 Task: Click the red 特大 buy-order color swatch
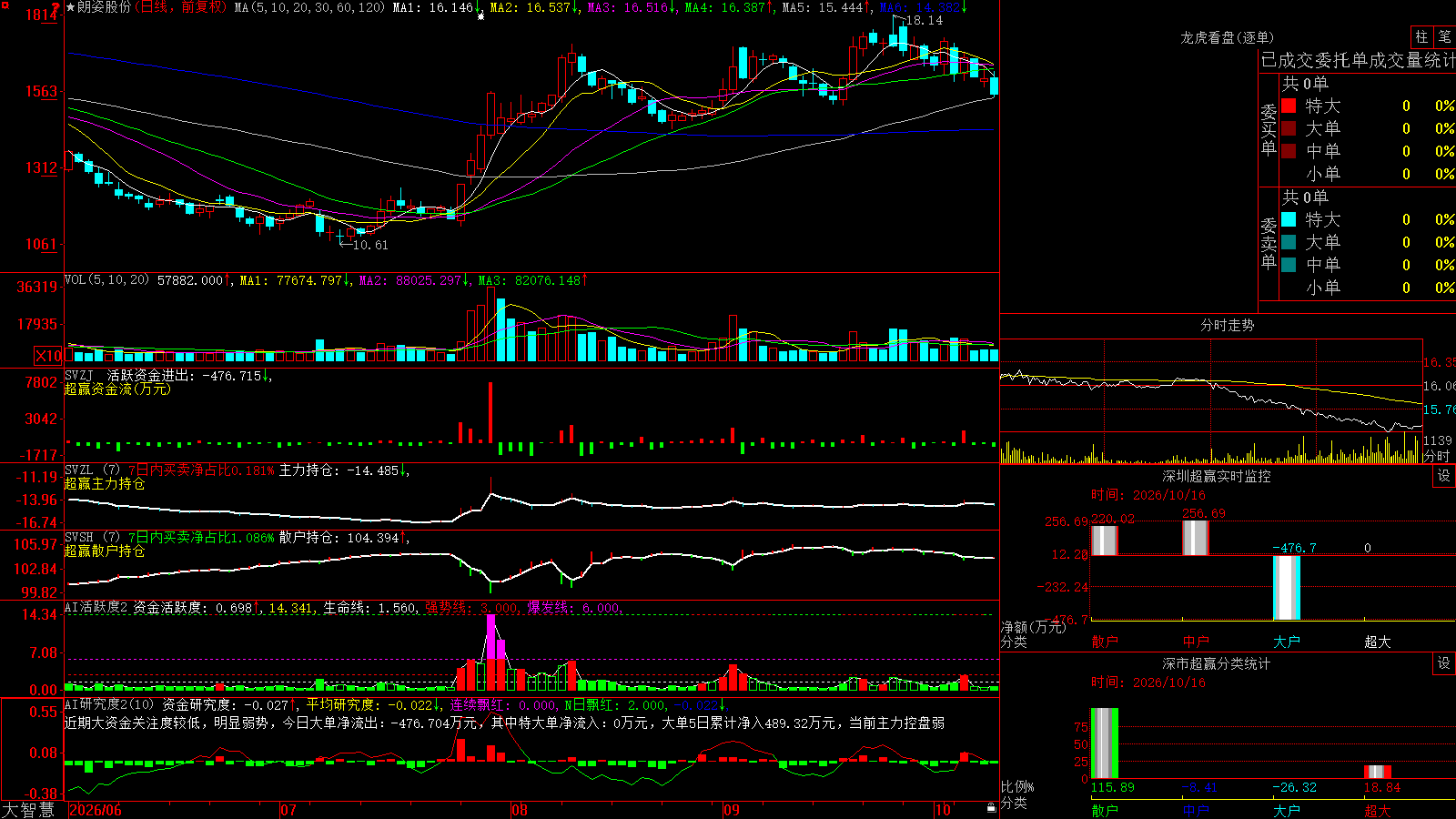click(x=1289, y=106)
